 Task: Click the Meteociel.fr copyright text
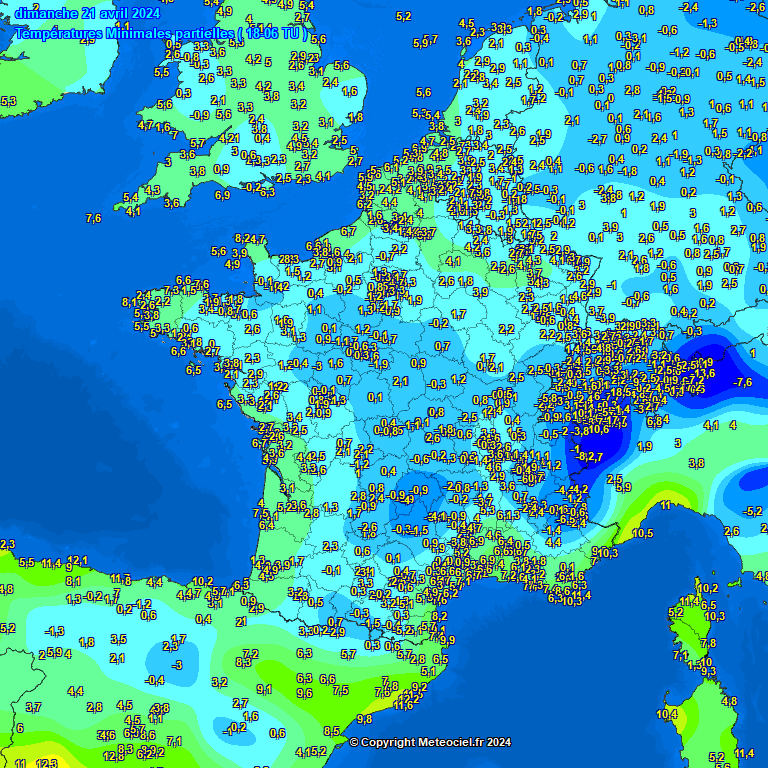(x=430, y=742)
